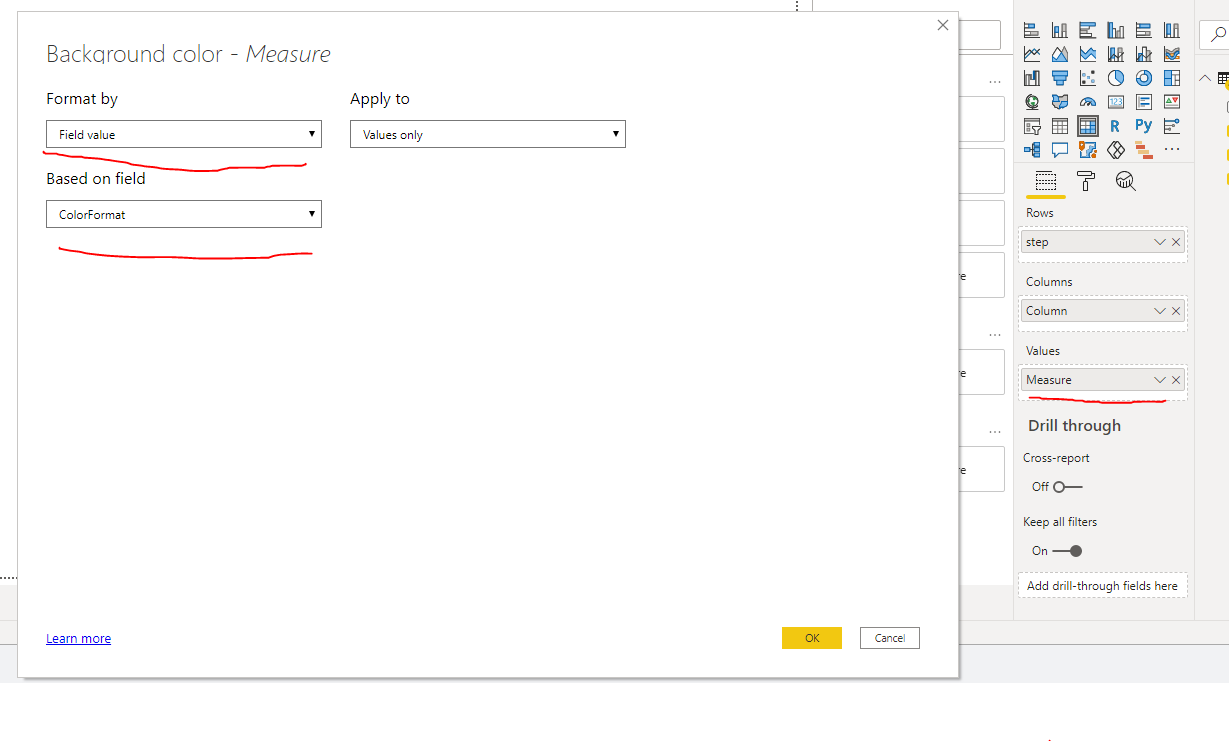Remove the Column field from Columns
The height and width of the screenshot is (741, 1229).
(x=1176, y=311)
